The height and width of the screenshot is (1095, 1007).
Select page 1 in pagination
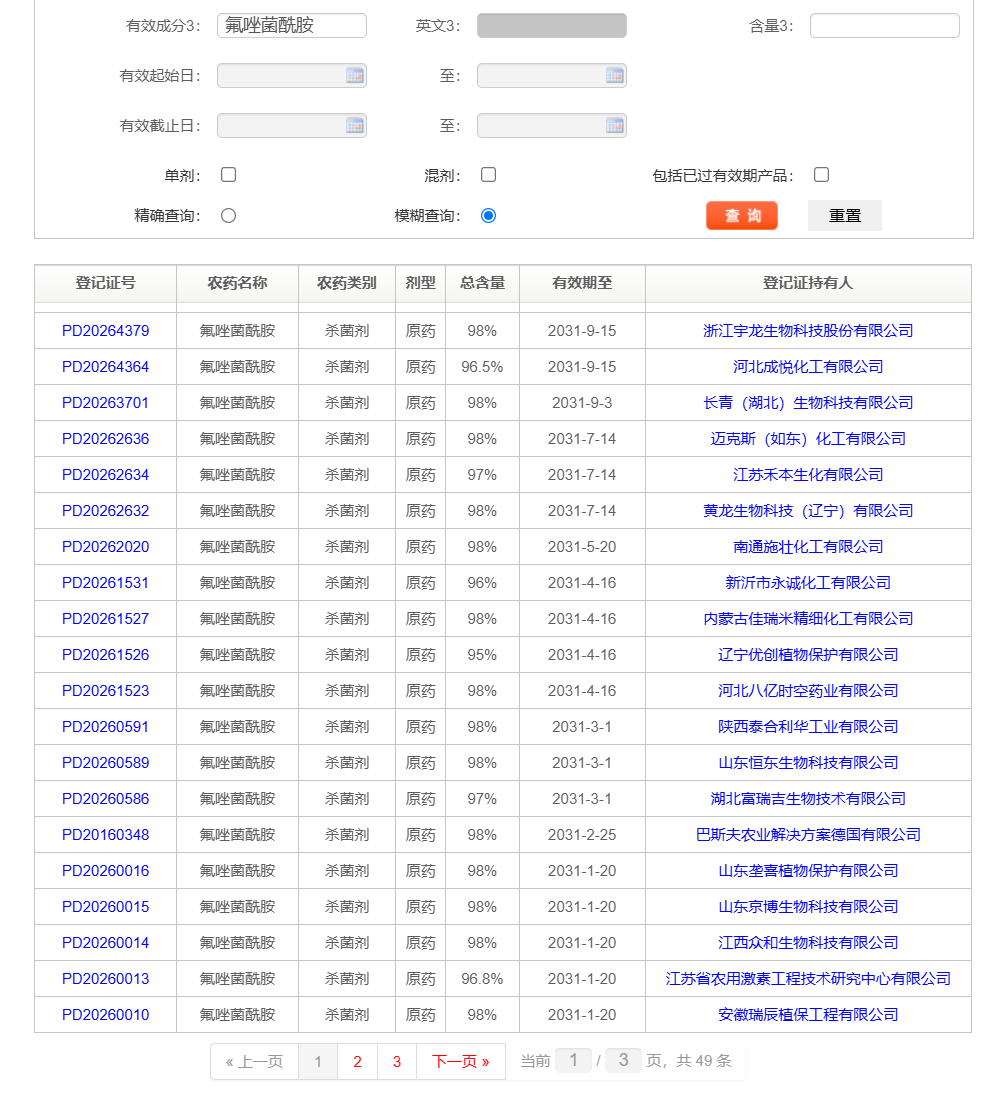pyautogui.click(x=318, y=1061)
